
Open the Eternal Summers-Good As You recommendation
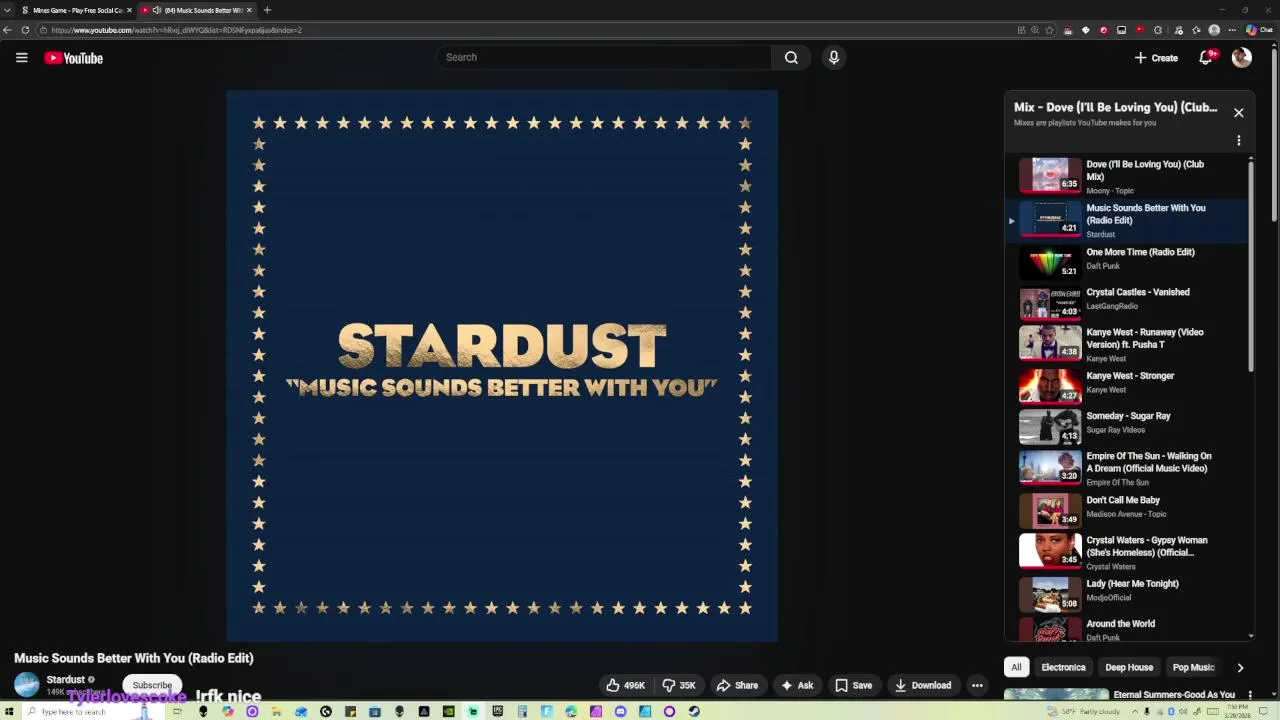(1174, 694)
